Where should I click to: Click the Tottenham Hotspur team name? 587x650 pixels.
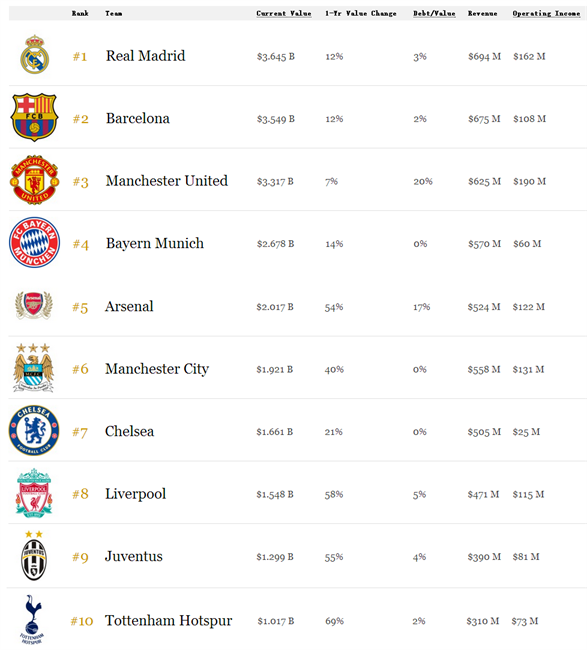pyautogui.click(x=168, y=621)
